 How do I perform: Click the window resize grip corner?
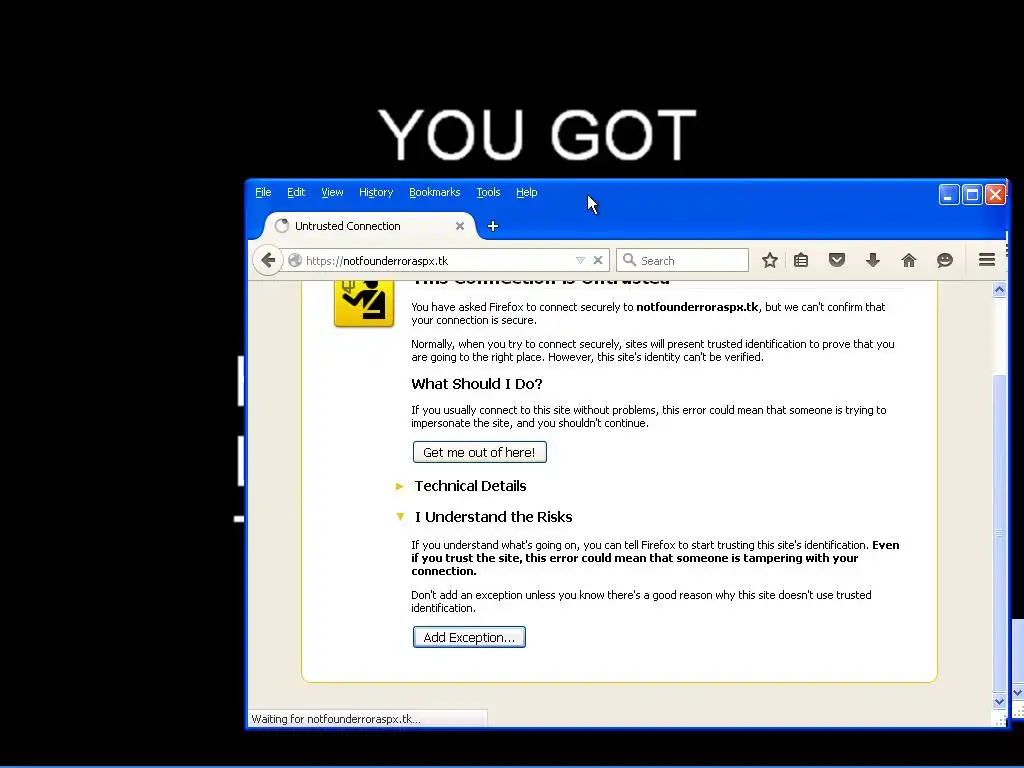click(999, 720)
